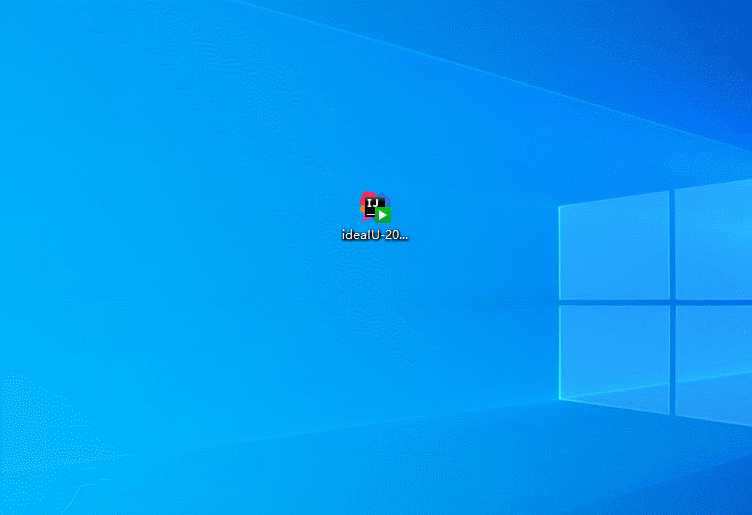Click the ideaIU-20... file name label
The width and height of the screenshot is (752, 515).
tap(375, 234)
